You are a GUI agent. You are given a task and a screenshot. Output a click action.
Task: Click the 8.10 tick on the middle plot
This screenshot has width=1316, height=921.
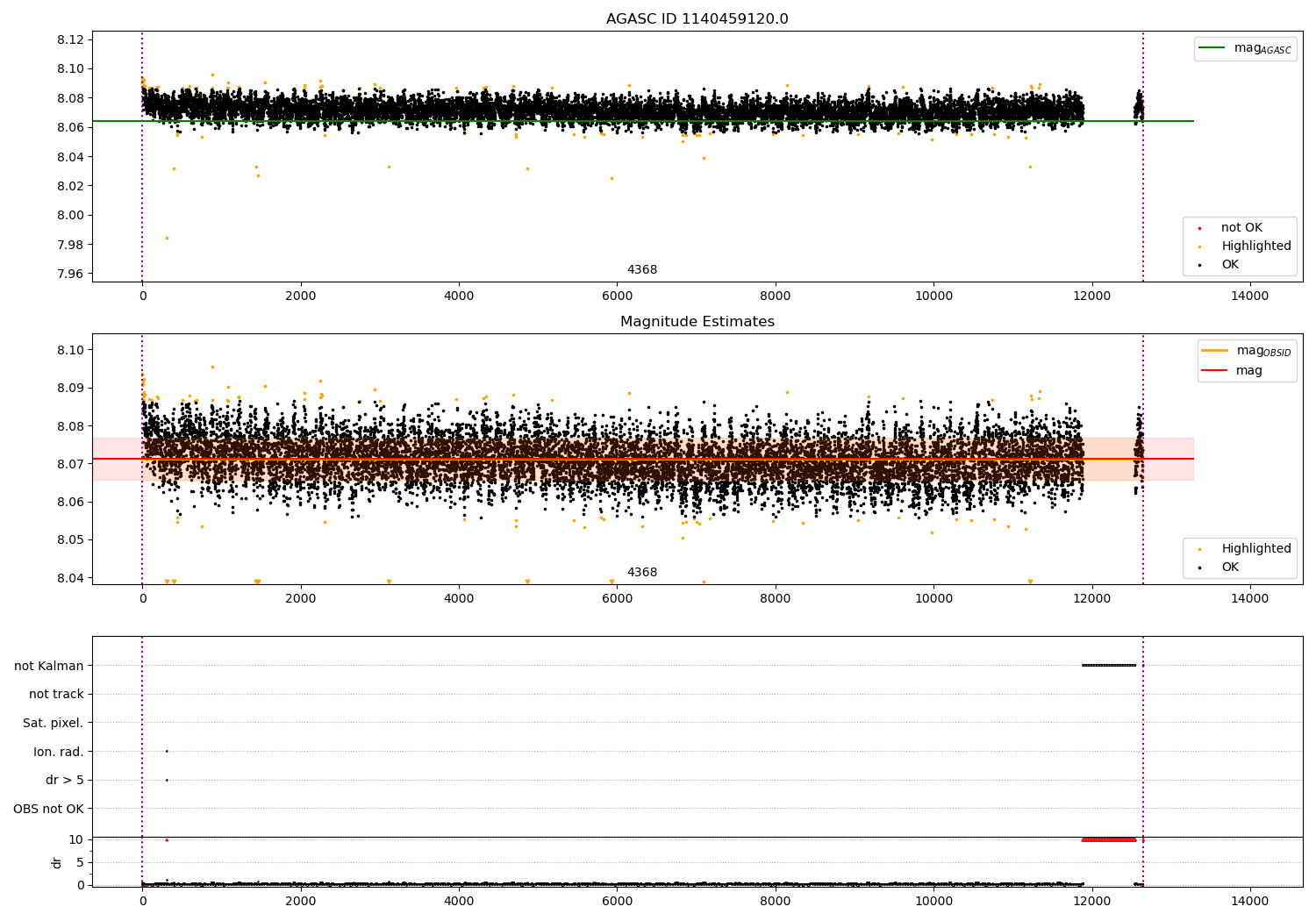click(x=70, y=350)
